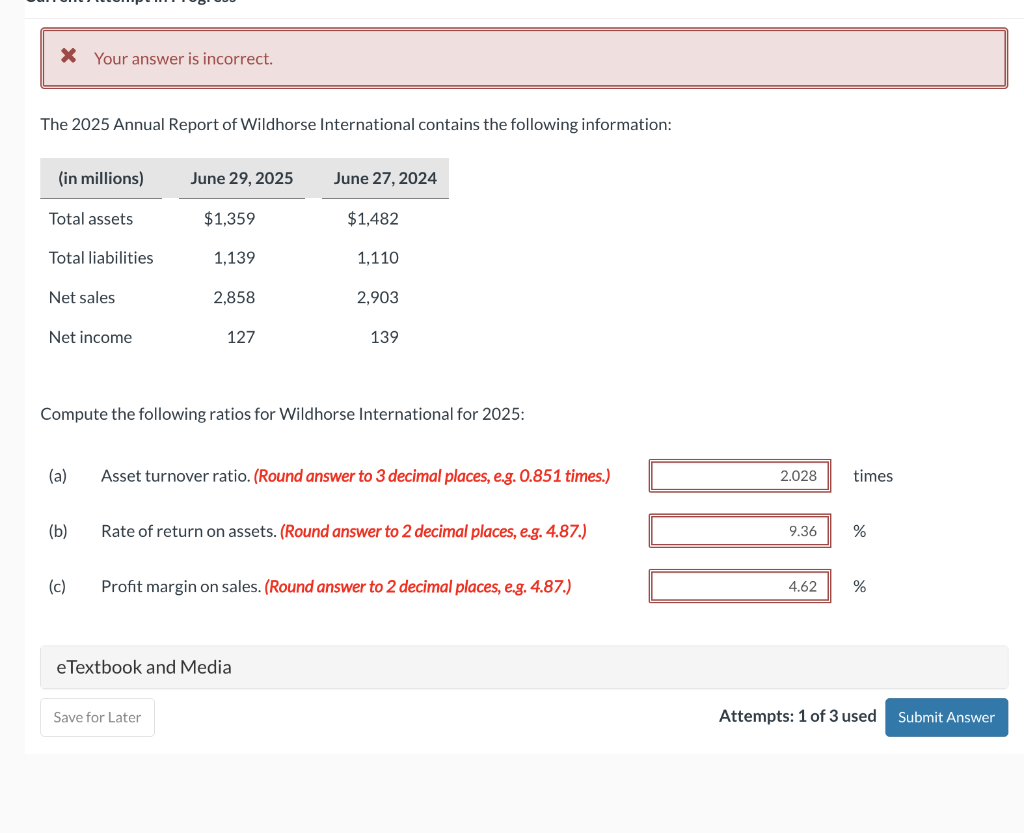
Task: Click the $1,359 total assets value
Action: coord(229,219)
